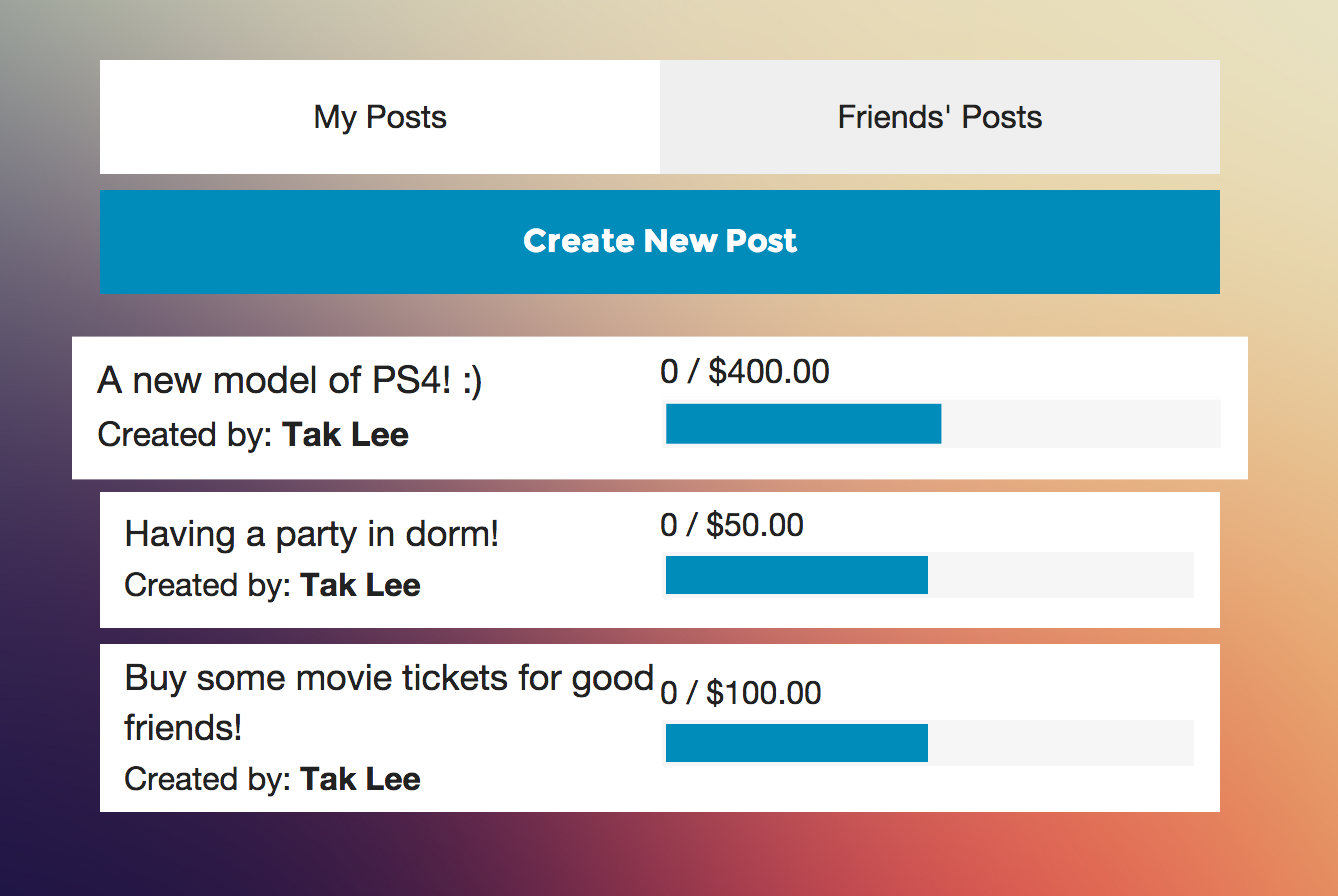This screenshot has width=1338, height=896.
Task: Click the "0 / $400.00" funding amount
Action: coord(745,372)
